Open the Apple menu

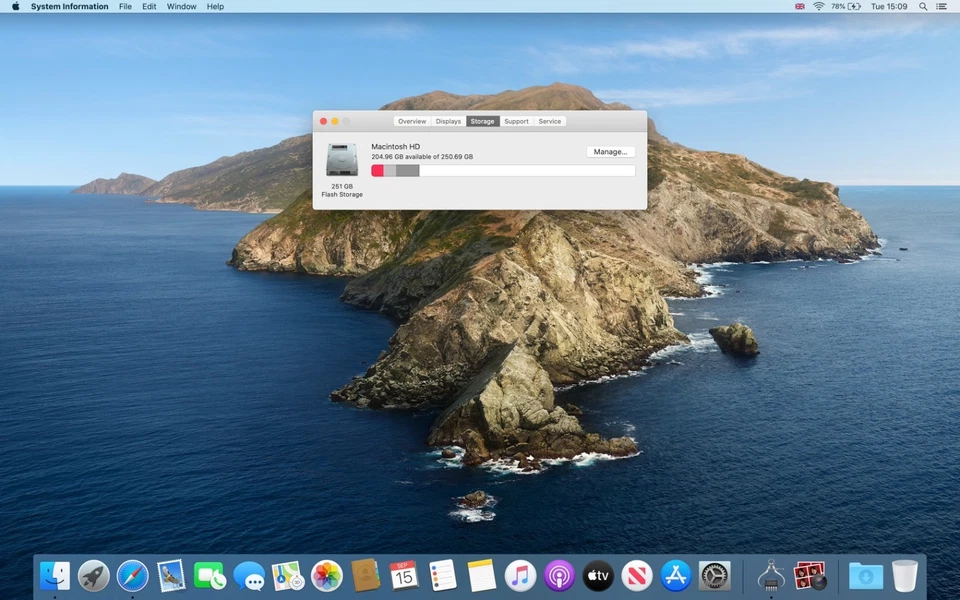click(15, 6)
